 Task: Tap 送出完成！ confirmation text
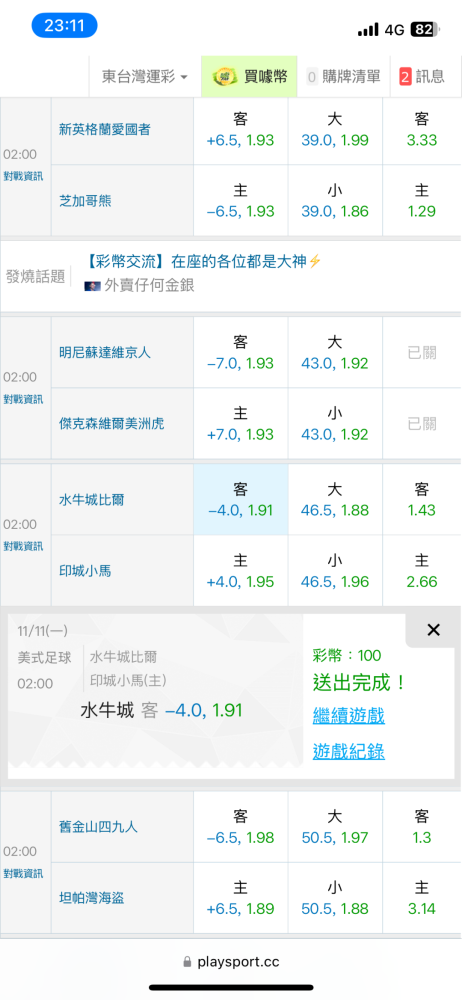click(x=360, y=683)
